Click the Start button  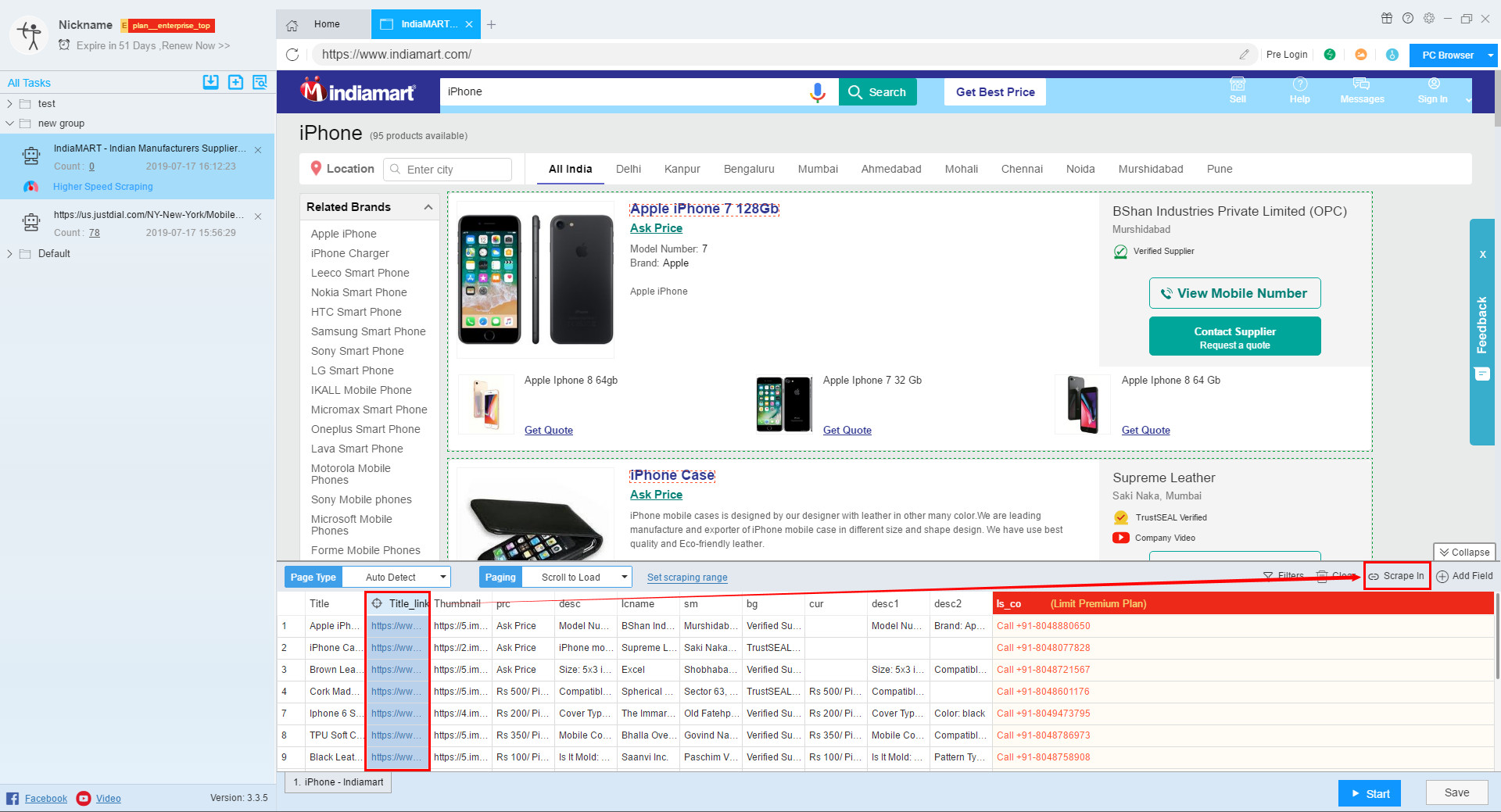[x=1369, y=793]
